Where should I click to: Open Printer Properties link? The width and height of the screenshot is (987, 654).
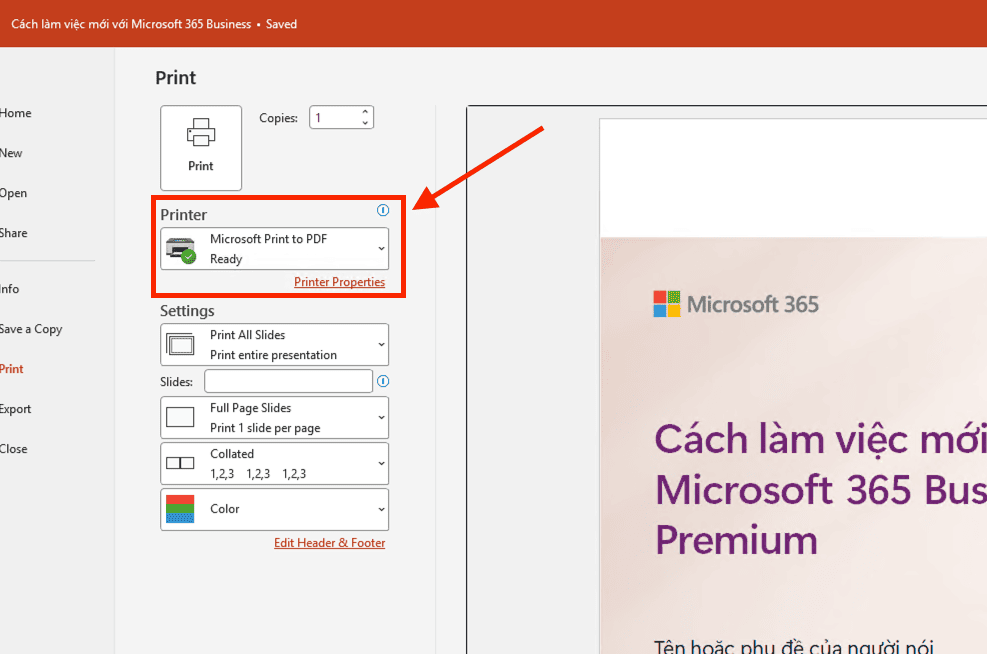(x=339, y=282)
